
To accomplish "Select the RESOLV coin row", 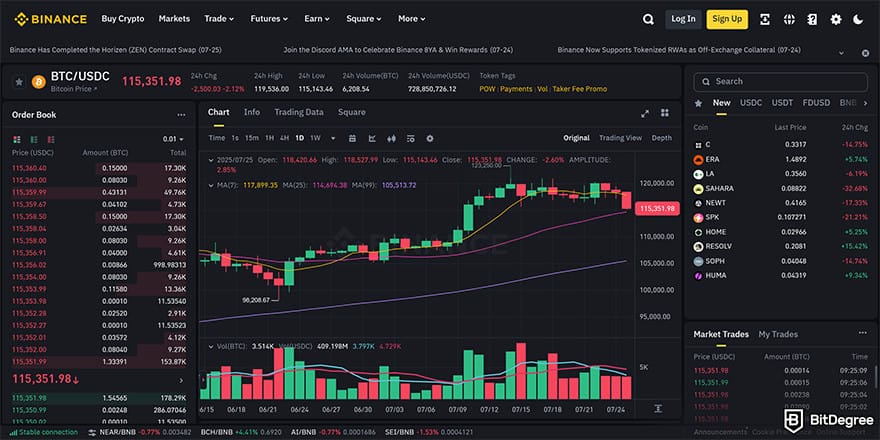I will 780,246.
